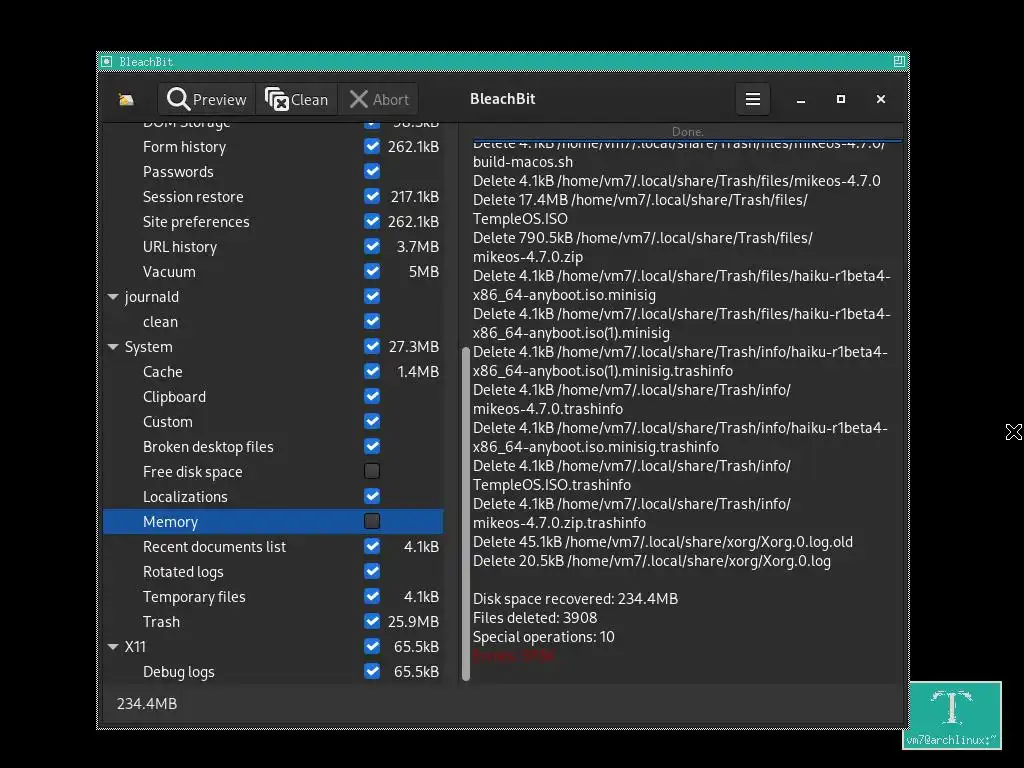The image size is (1024, 768).
Task: Click the Preview magnifier button
Action: pyautogui.click(x=206, y=99)
